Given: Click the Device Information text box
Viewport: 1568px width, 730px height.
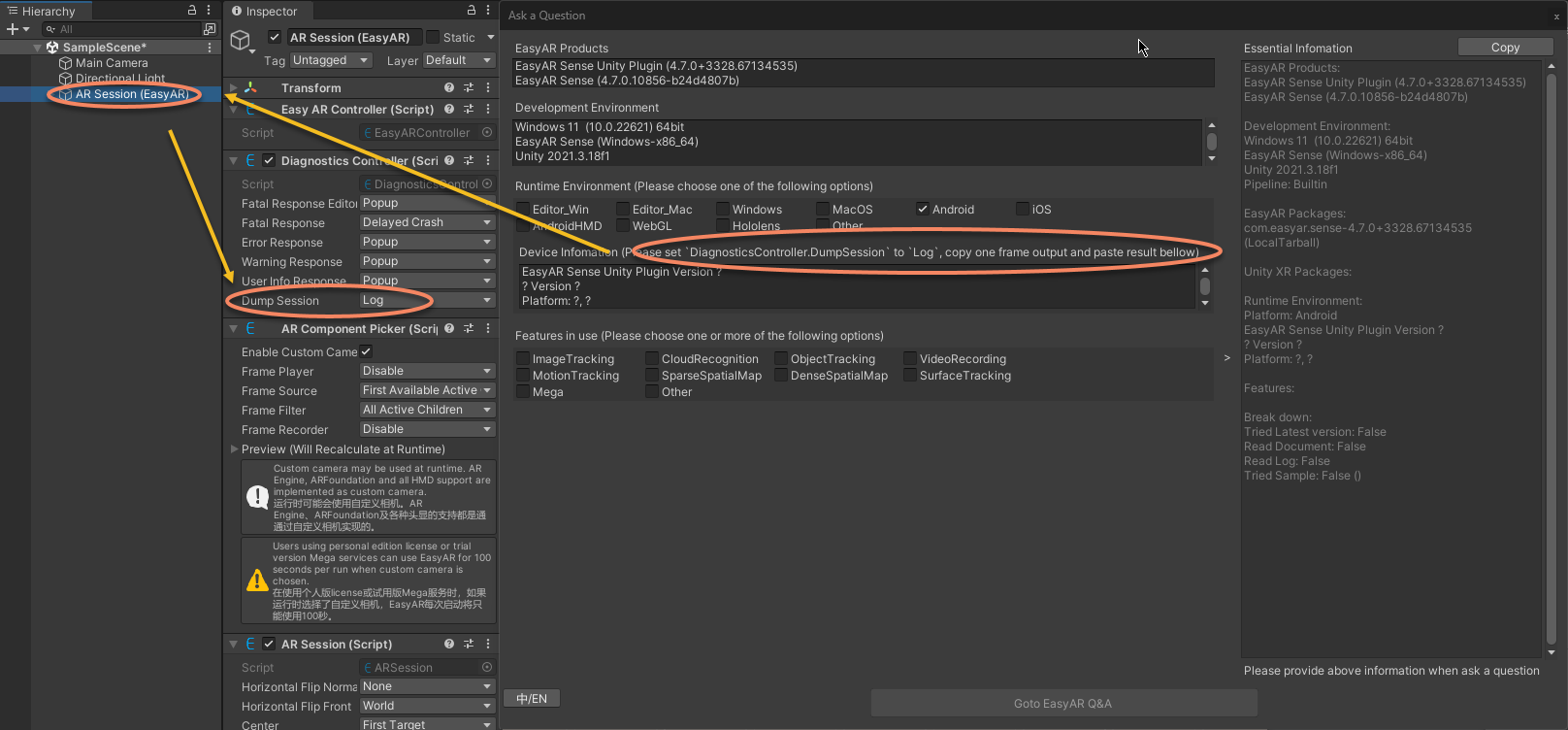Looking at the screenshot, I should pyautogui.click(x=857, y=286).
